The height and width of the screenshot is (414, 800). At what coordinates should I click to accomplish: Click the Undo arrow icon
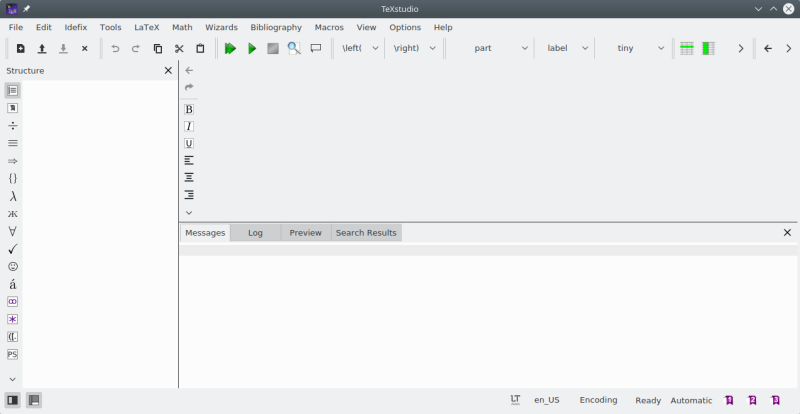115,48
